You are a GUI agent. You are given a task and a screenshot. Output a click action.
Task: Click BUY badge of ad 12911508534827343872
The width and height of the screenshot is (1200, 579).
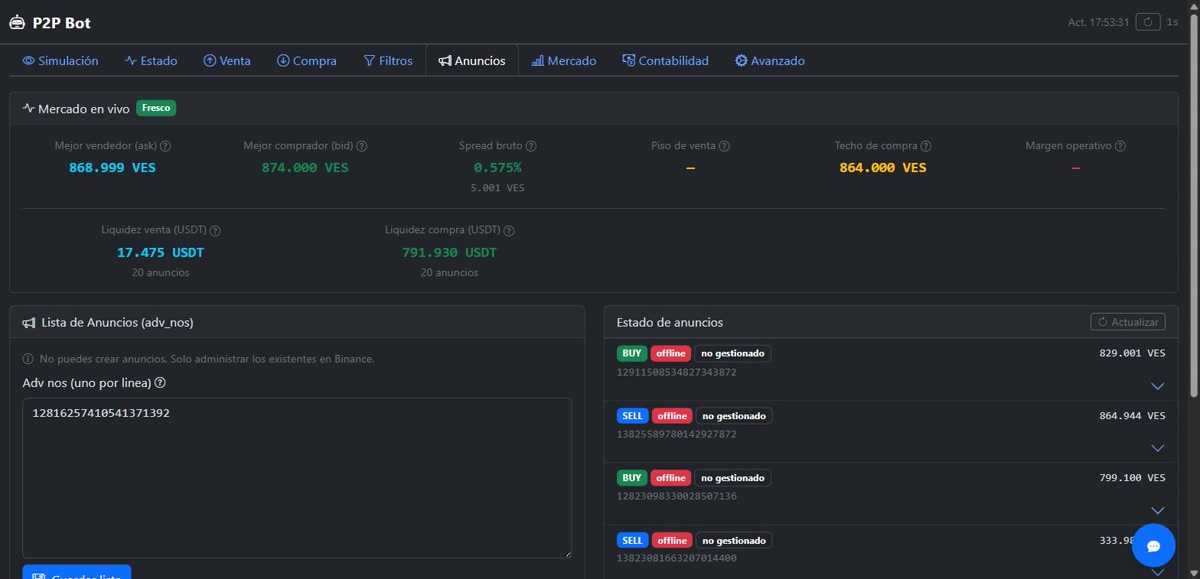[632, 354]
